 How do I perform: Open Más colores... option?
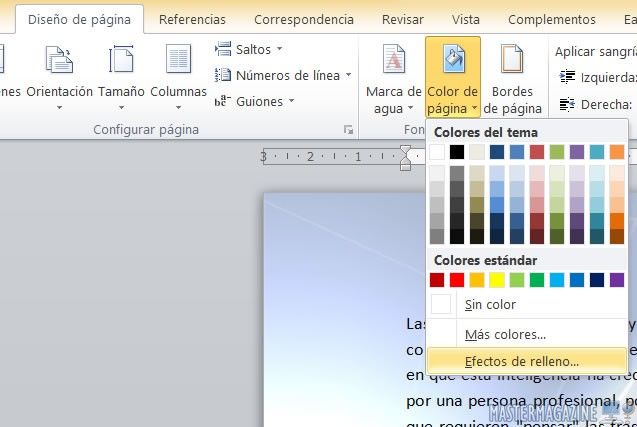tap(527, 334)
